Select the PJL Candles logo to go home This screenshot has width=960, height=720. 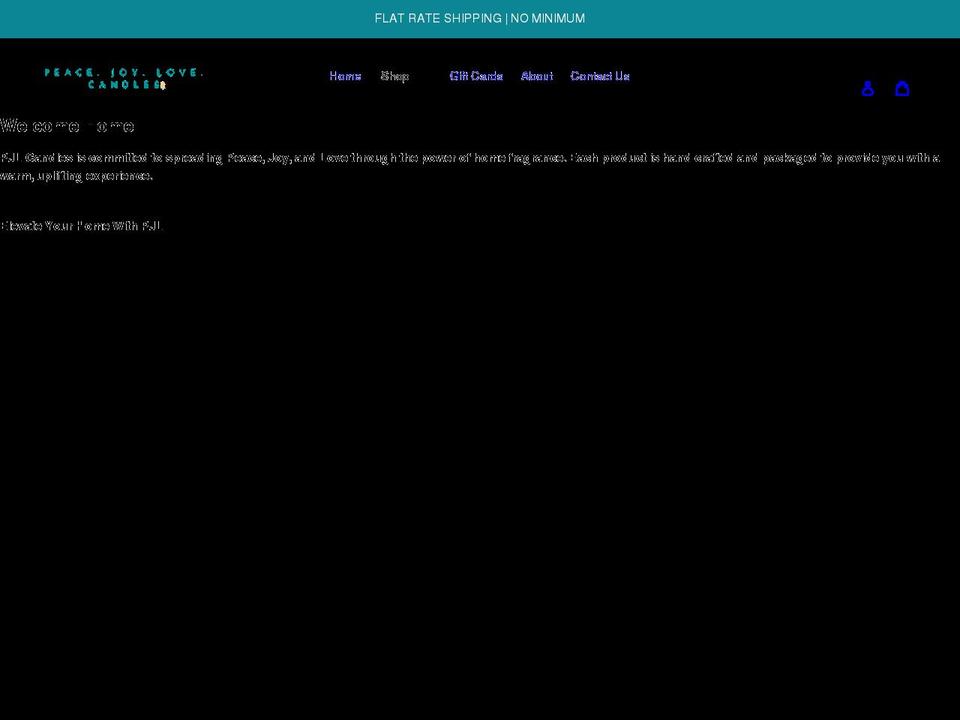124,79
